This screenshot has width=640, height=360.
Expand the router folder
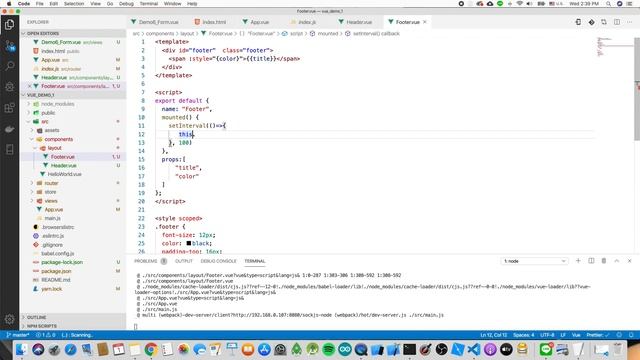(51, 183)
